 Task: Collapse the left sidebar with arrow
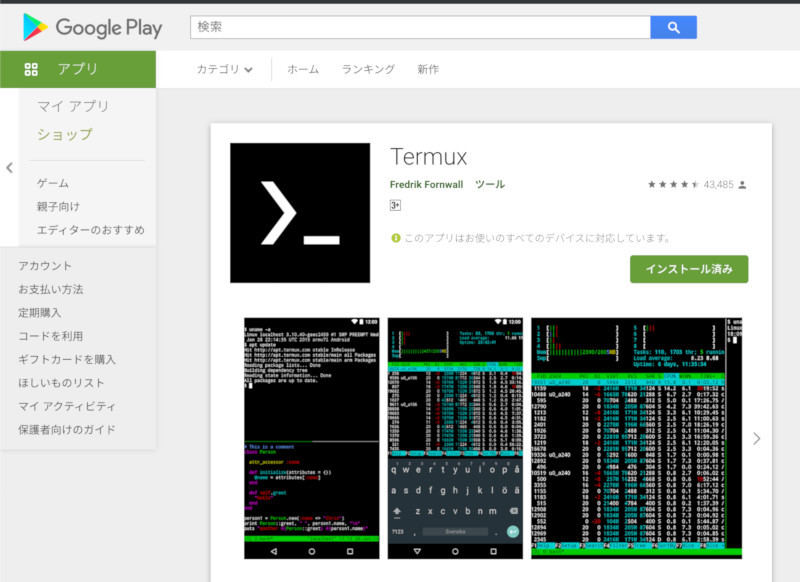click(9, 168)
